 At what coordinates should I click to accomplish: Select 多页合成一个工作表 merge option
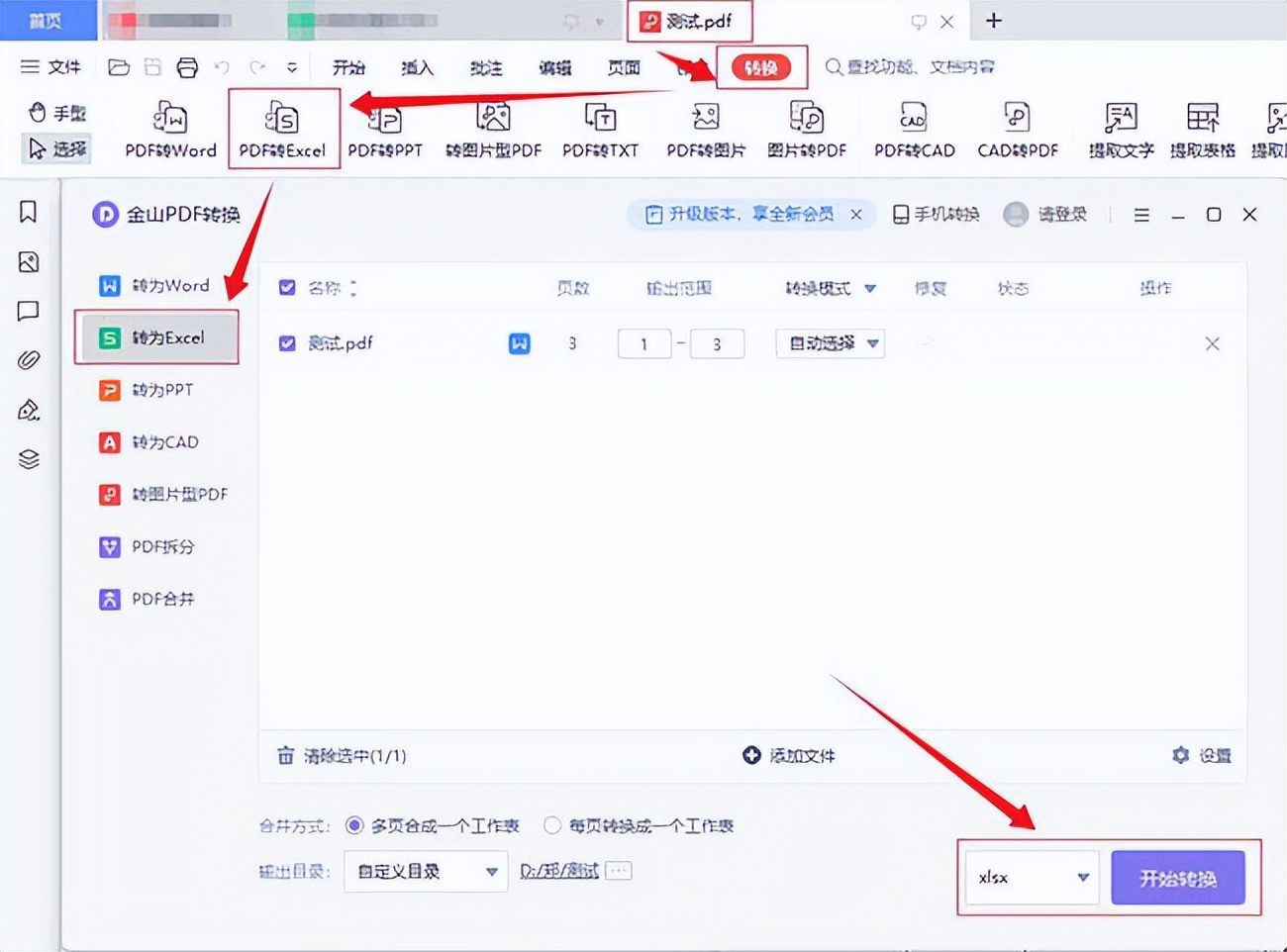353,824
